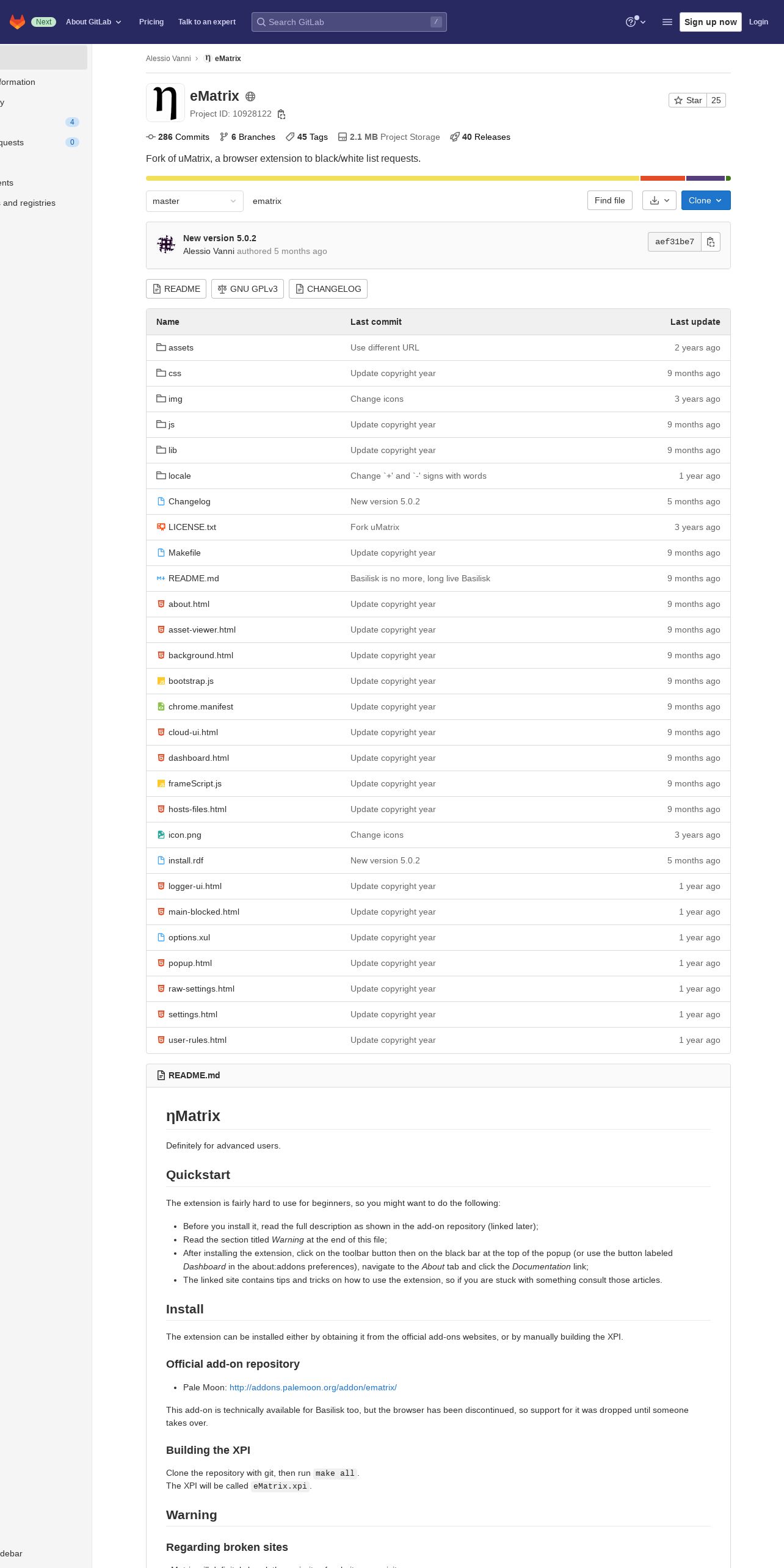Focus the Search GitLab field
The height and width of the screenshot is (1568, 784).
pos(349,22)
